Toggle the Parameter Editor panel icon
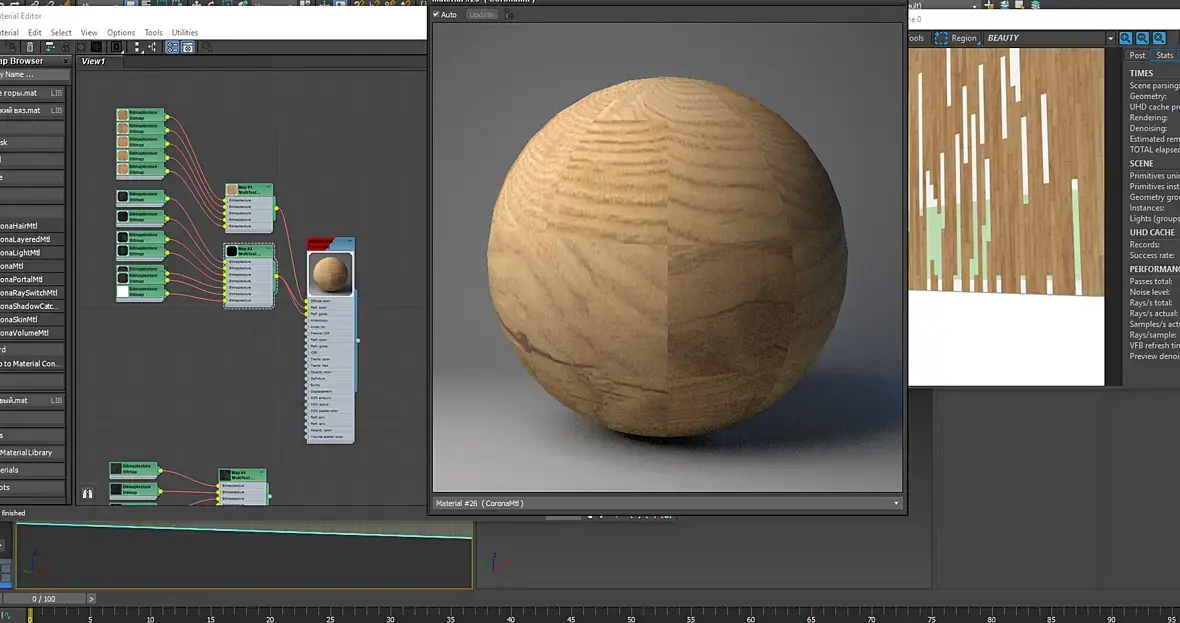 coord(187,47)
